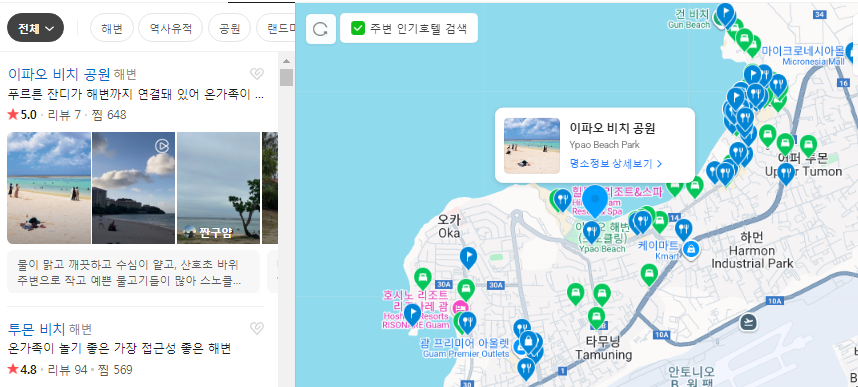The height and width of the screenshot is (387, 858).
Task: Click the 찜 569 saved count
Action: coord(115,369)
